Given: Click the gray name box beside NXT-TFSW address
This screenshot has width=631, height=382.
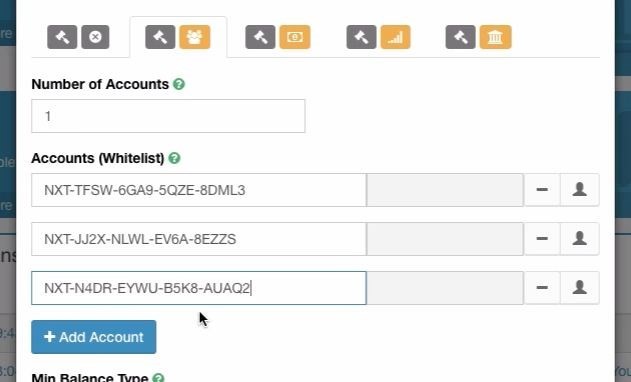Looking at the screenshot, I should pyautogui.click(x=445, y=190).
